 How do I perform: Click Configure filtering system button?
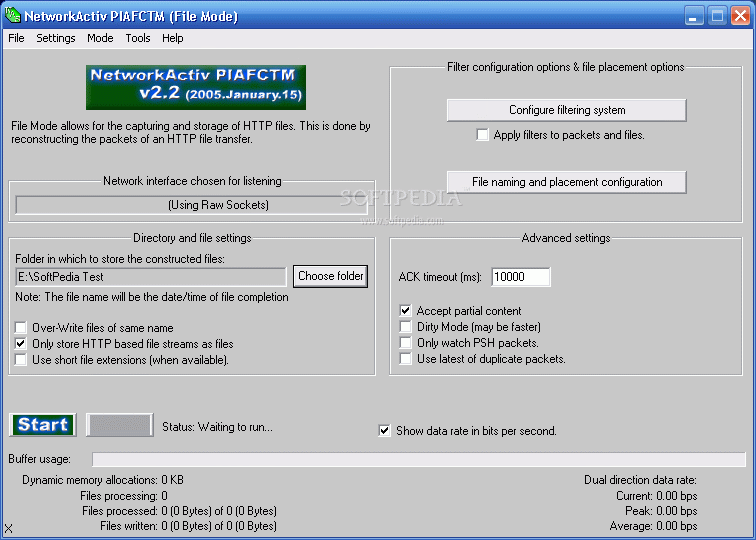[x=567, y=110]
